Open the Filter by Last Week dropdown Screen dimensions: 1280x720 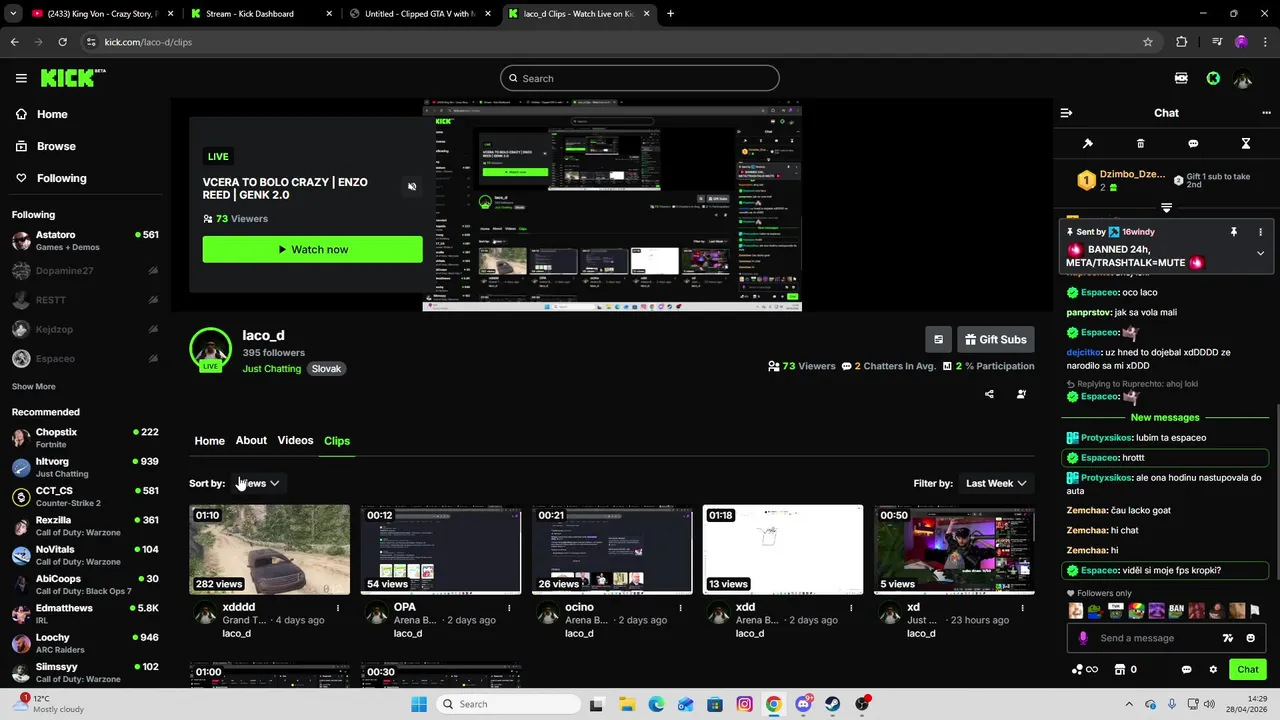click(995, 483)
